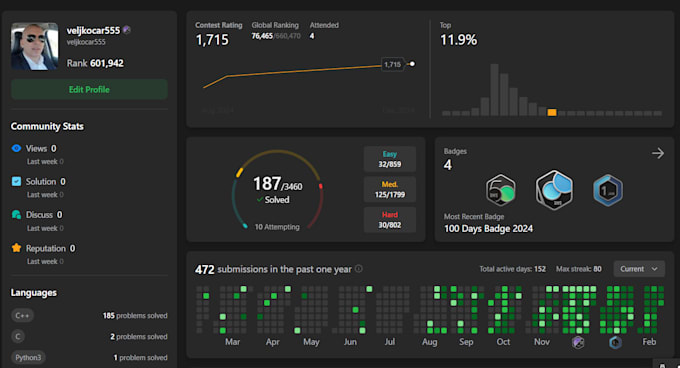Open the Current year dropdown
680x368 pixels.
(639, 269)
